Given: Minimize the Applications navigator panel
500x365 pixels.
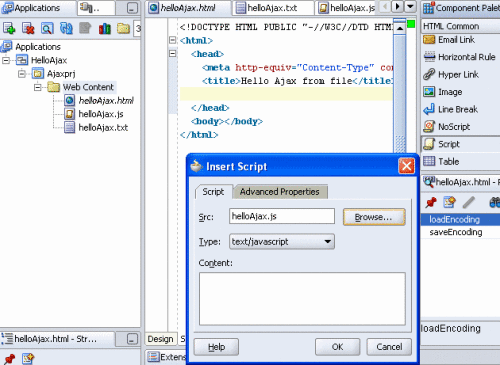Looking at the screenshot, I should (132, 8).
